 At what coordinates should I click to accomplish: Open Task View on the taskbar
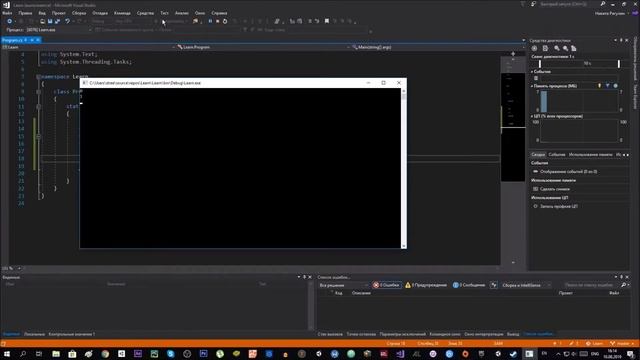[x=39, y=354]
